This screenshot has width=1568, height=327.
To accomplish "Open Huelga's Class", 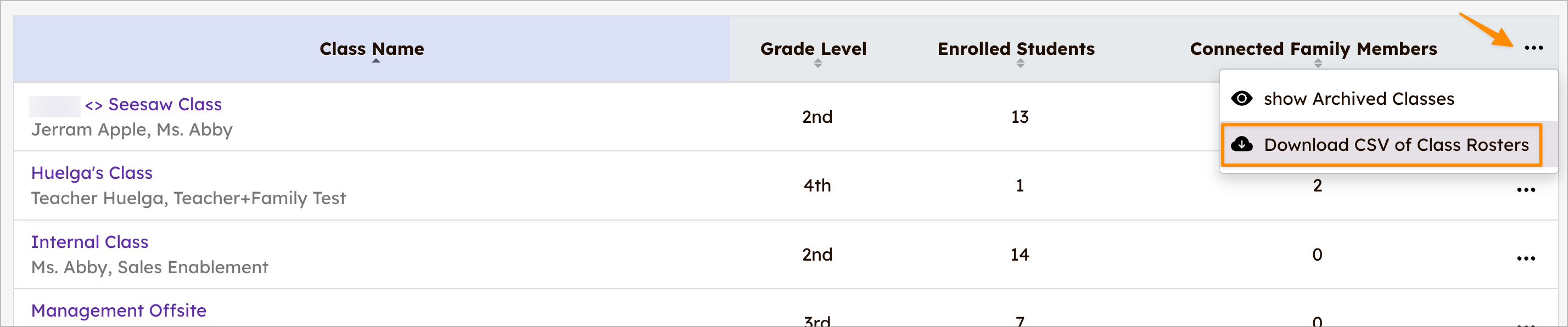I will [x=91, y=173].
